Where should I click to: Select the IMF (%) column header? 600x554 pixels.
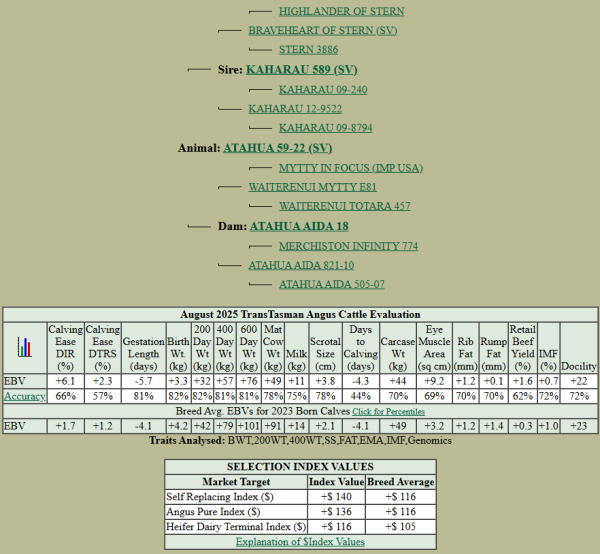coord(548,348)
